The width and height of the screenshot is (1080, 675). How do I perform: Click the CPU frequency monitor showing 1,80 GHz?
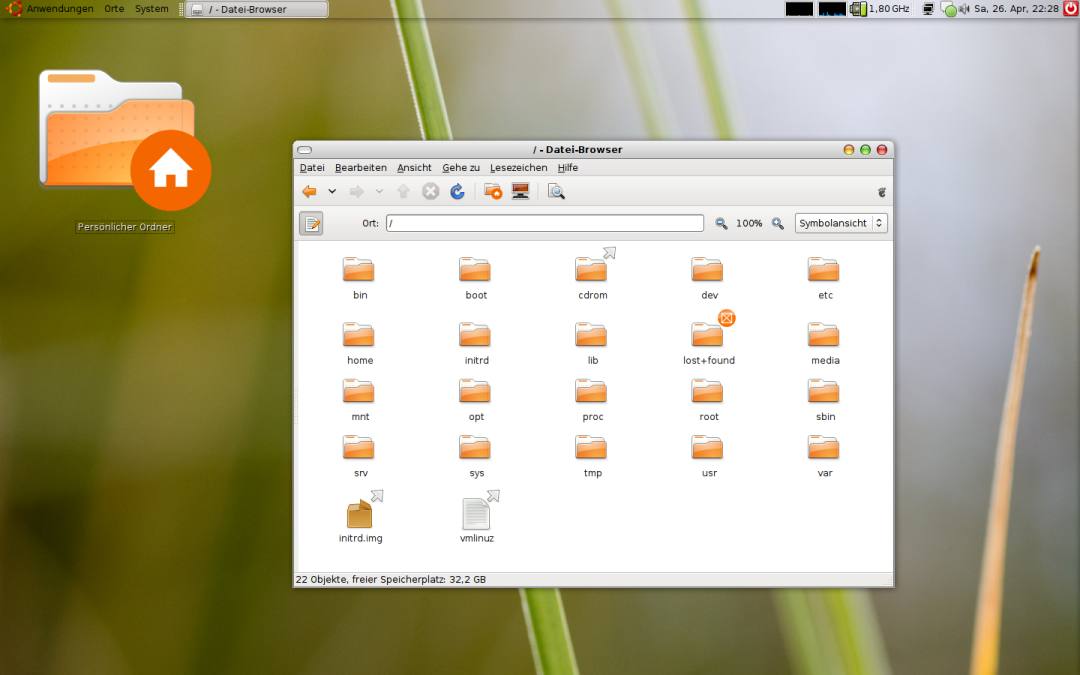point(880,9)
